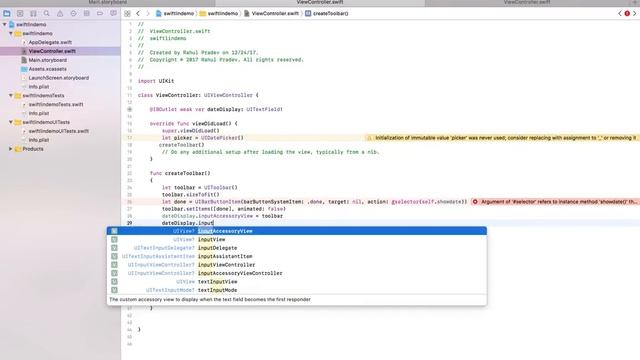The width and height of the screenshot is (640, 360).
Task: Click the 'toolbar.sizeToFit()' code line
Action: tap(191, 195)
